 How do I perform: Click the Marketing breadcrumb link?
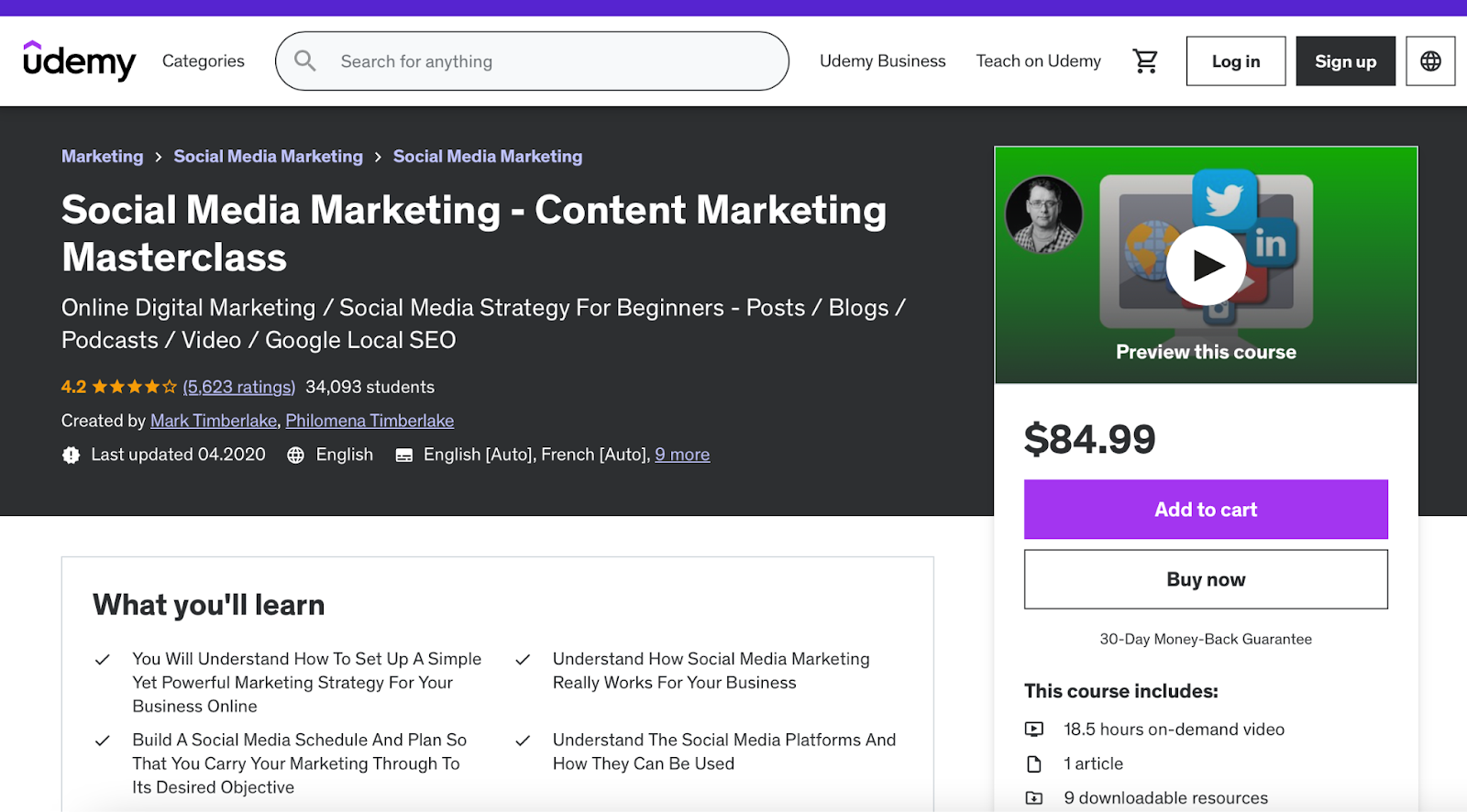pyautogui.click(x=102, y=157)
